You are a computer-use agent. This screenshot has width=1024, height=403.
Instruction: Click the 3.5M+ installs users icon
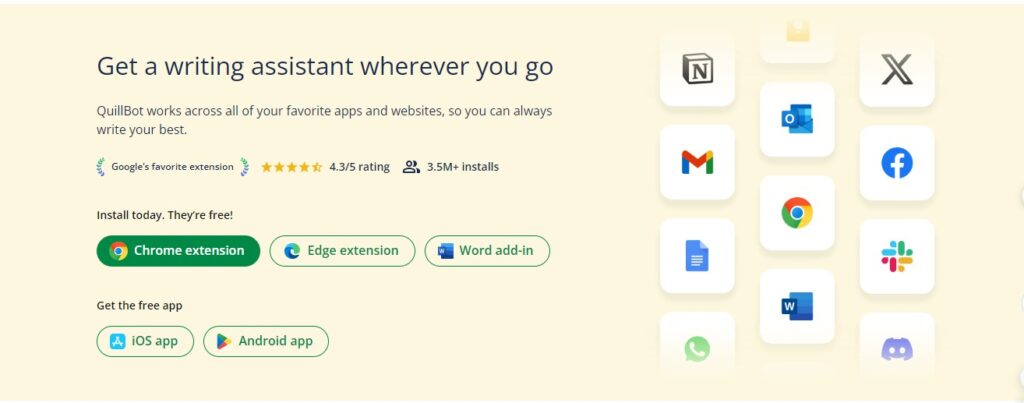tap(411, 167)
